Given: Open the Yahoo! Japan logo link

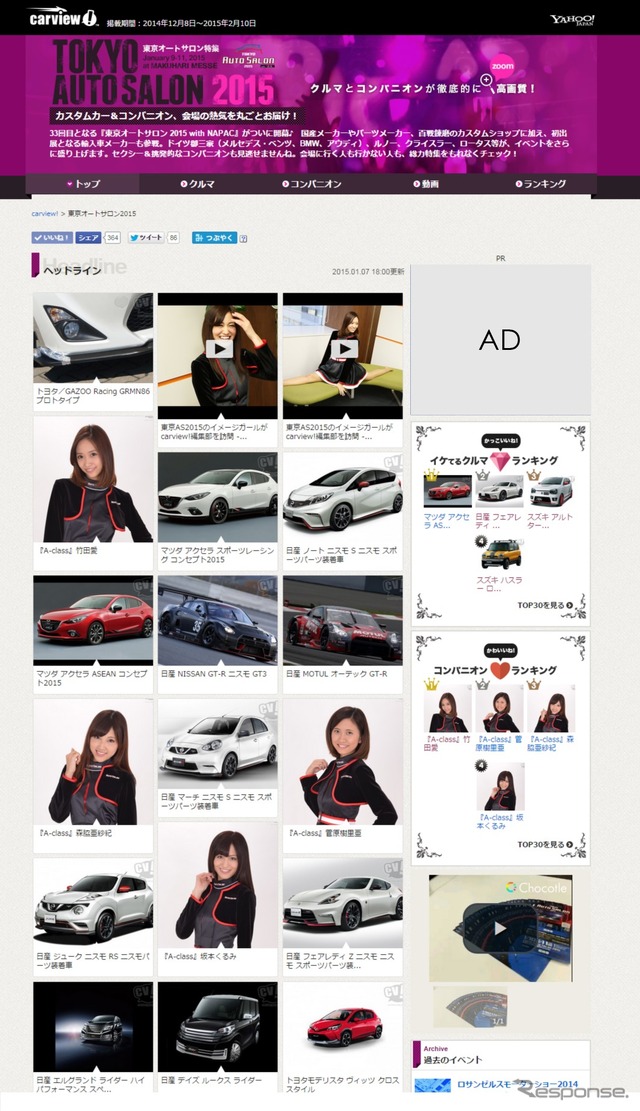Looking at the screenshot, I should tap(572, 19).
